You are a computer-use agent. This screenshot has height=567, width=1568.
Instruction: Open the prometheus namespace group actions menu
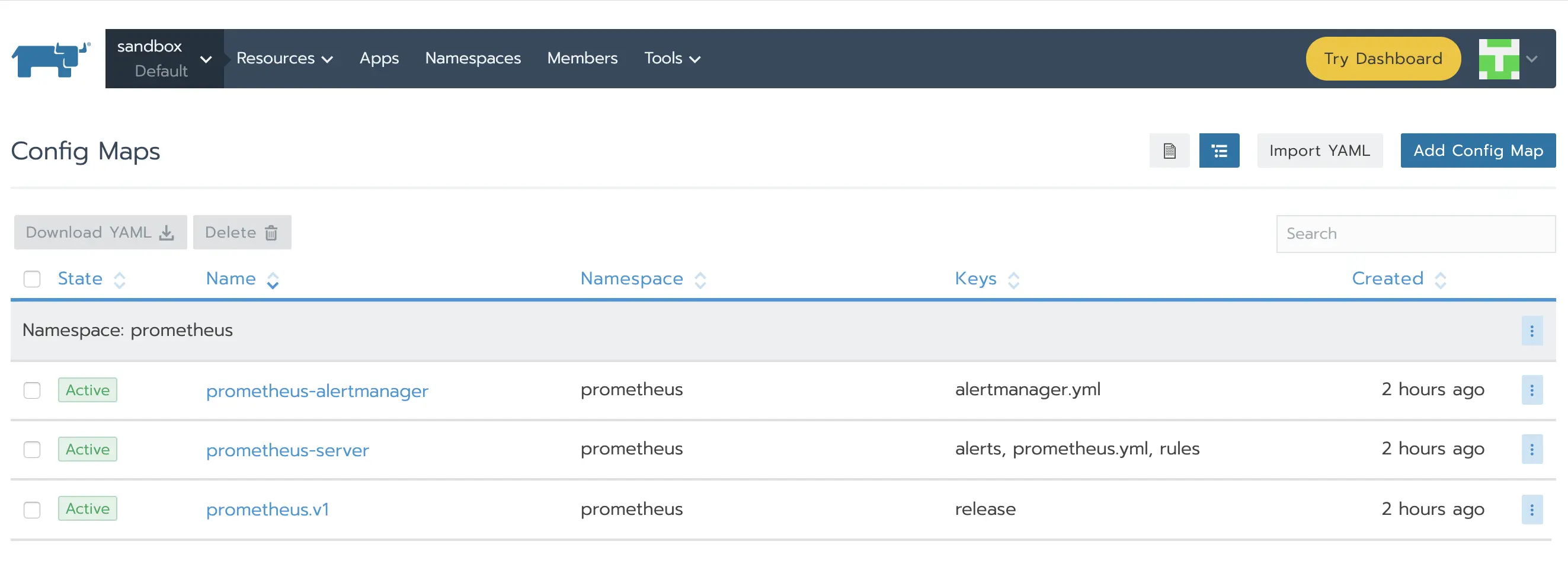click(x=1531, y=331)
